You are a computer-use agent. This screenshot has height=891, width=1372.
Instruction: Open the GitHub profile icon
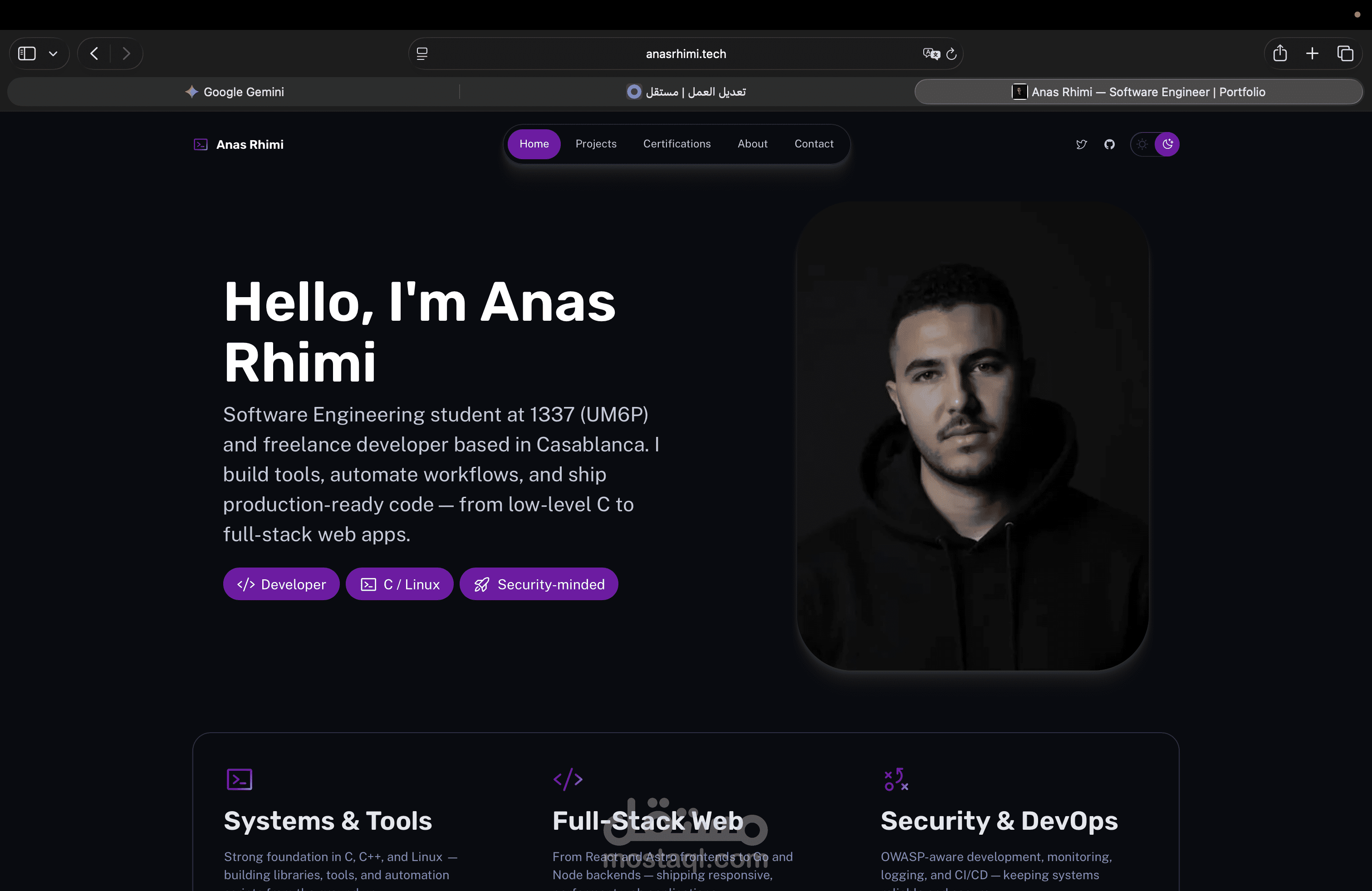pos(1109,144)
